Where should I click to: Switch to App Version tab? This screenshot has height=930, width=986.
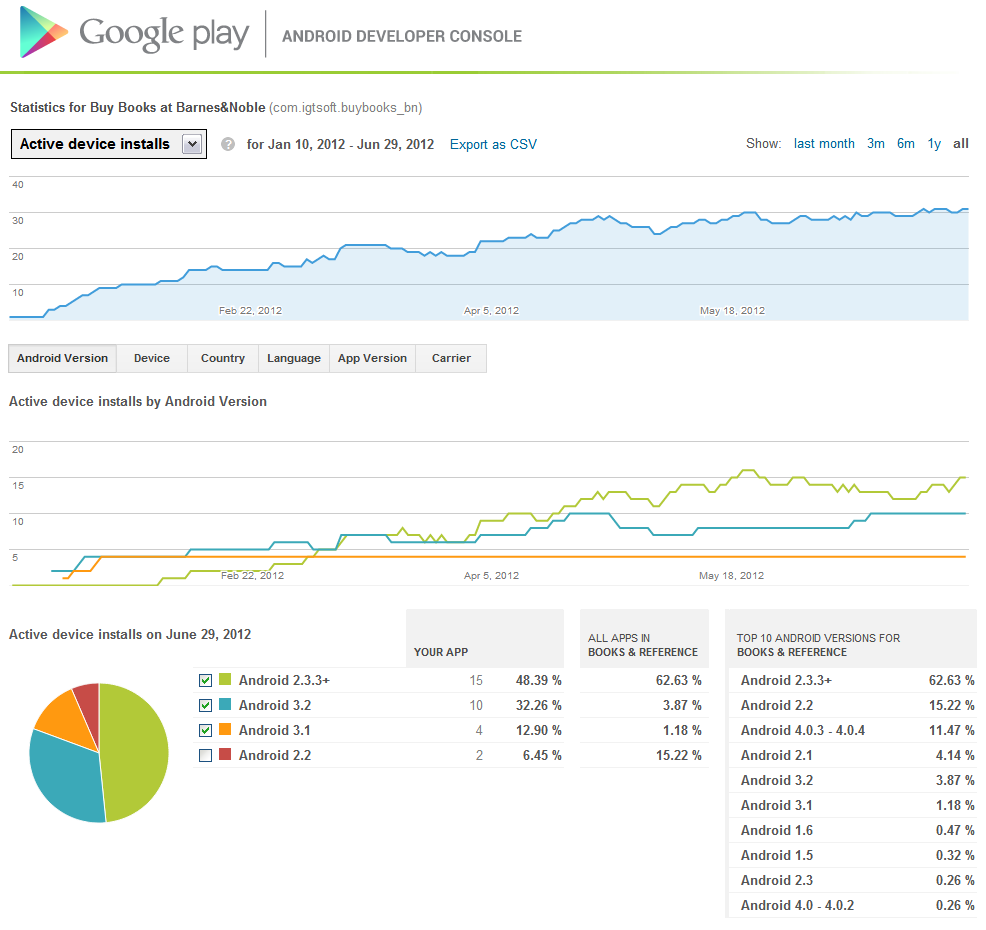tap(372, 358)
